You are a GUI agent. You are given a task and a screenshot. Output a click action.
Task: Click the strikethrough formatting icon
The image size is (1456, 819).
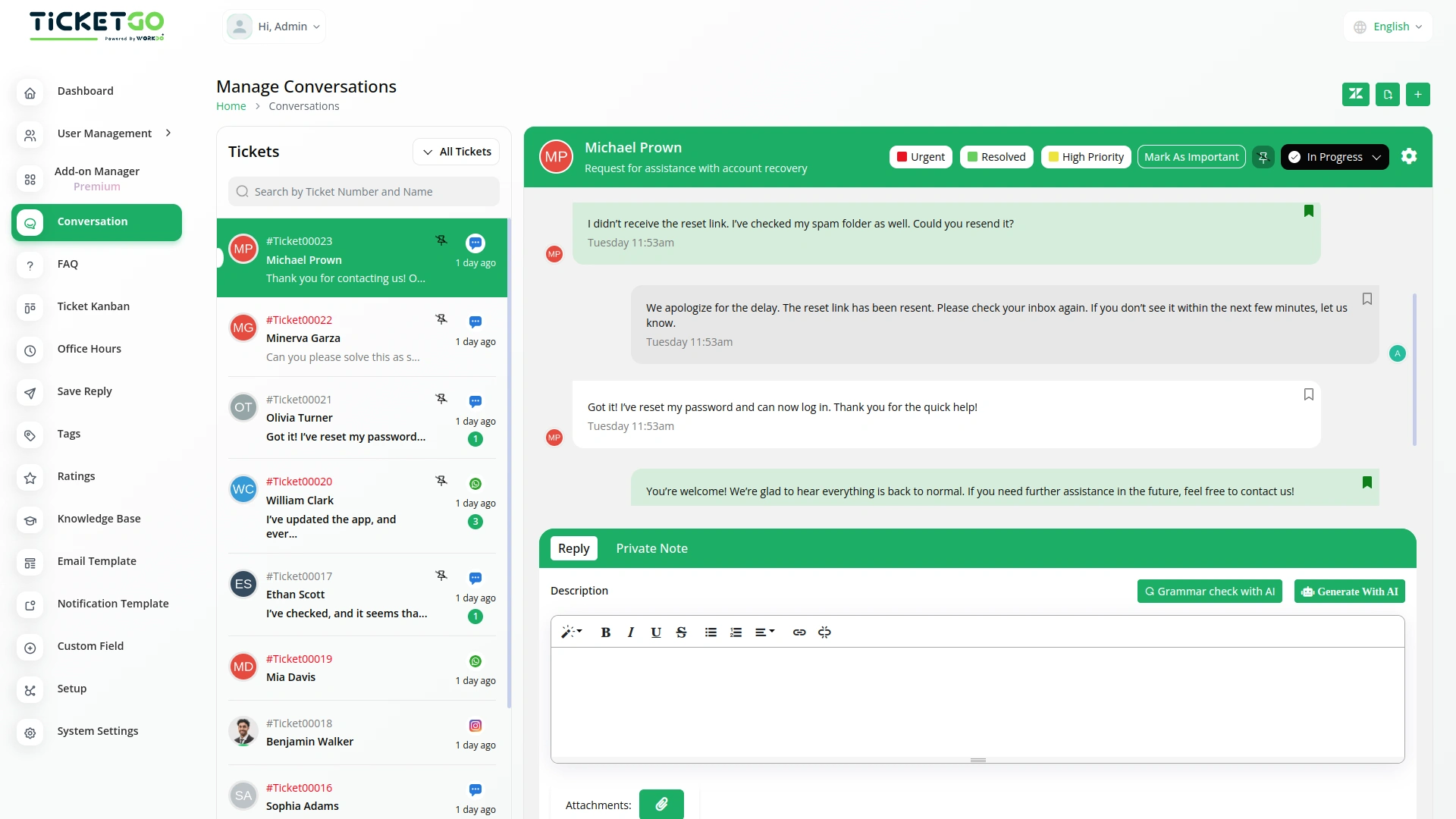681,632
